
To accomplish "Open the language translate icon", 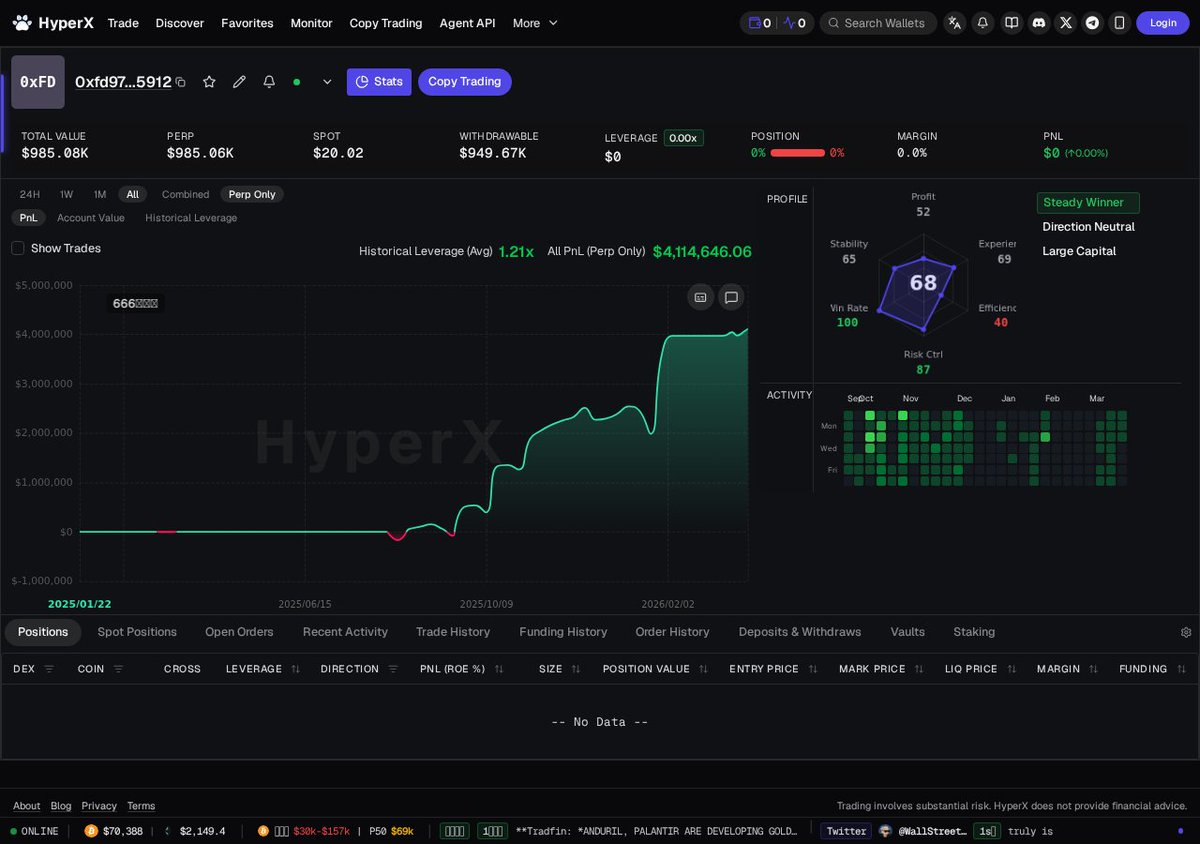I will click(955, 23).
